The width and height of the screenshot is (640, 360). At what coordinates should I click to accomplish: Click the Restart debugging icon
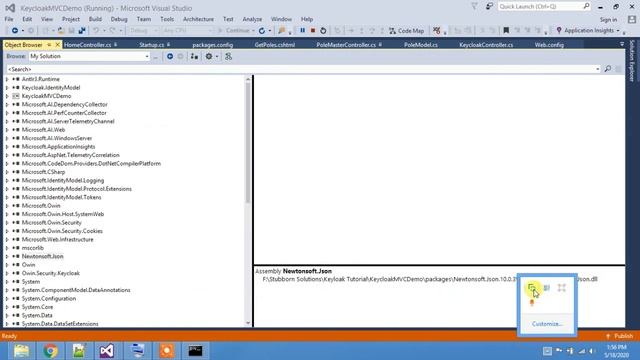(323, 31)
